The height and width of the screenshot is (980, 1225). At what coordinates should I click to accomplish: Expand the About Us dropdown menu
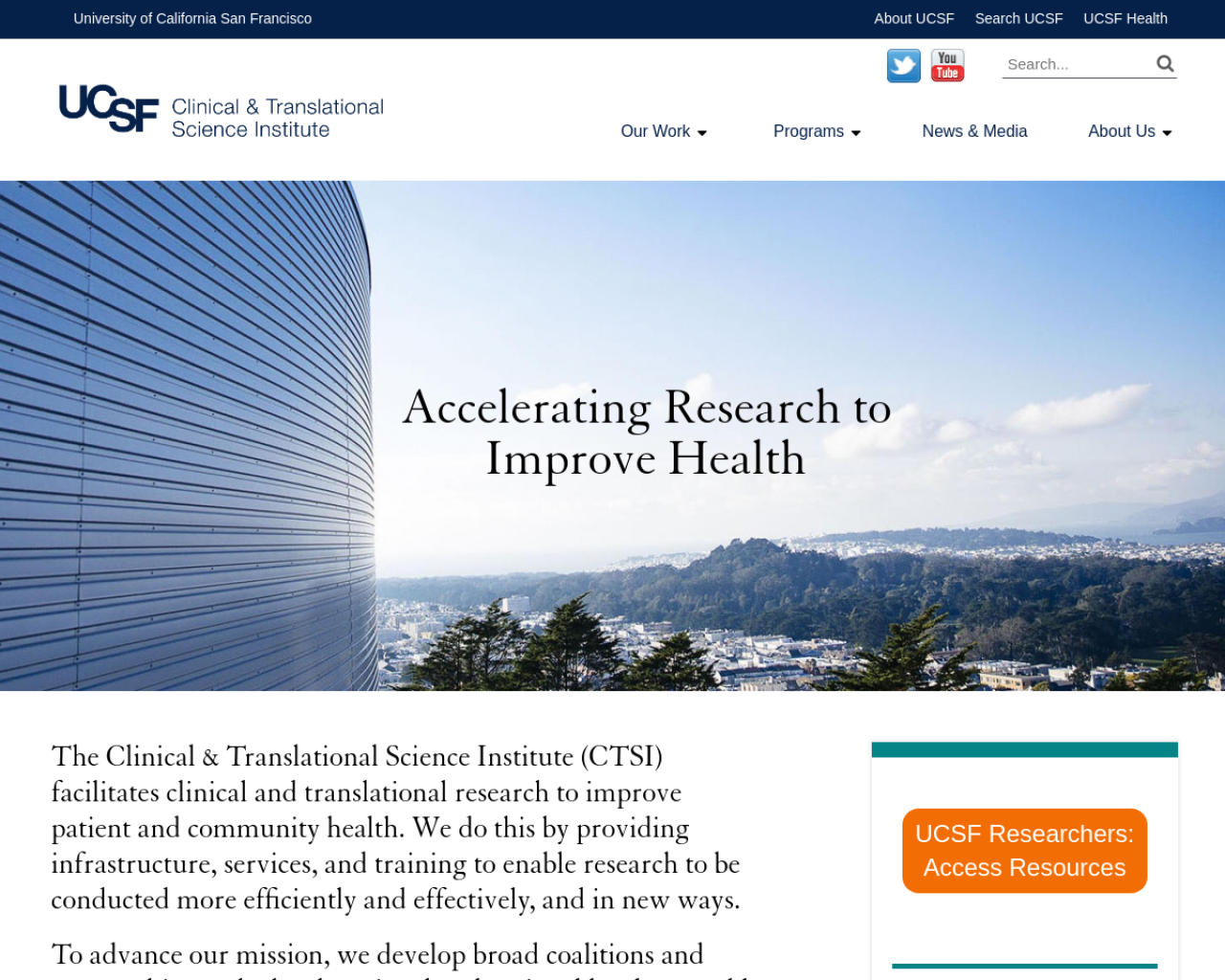tap(1129, 131)
